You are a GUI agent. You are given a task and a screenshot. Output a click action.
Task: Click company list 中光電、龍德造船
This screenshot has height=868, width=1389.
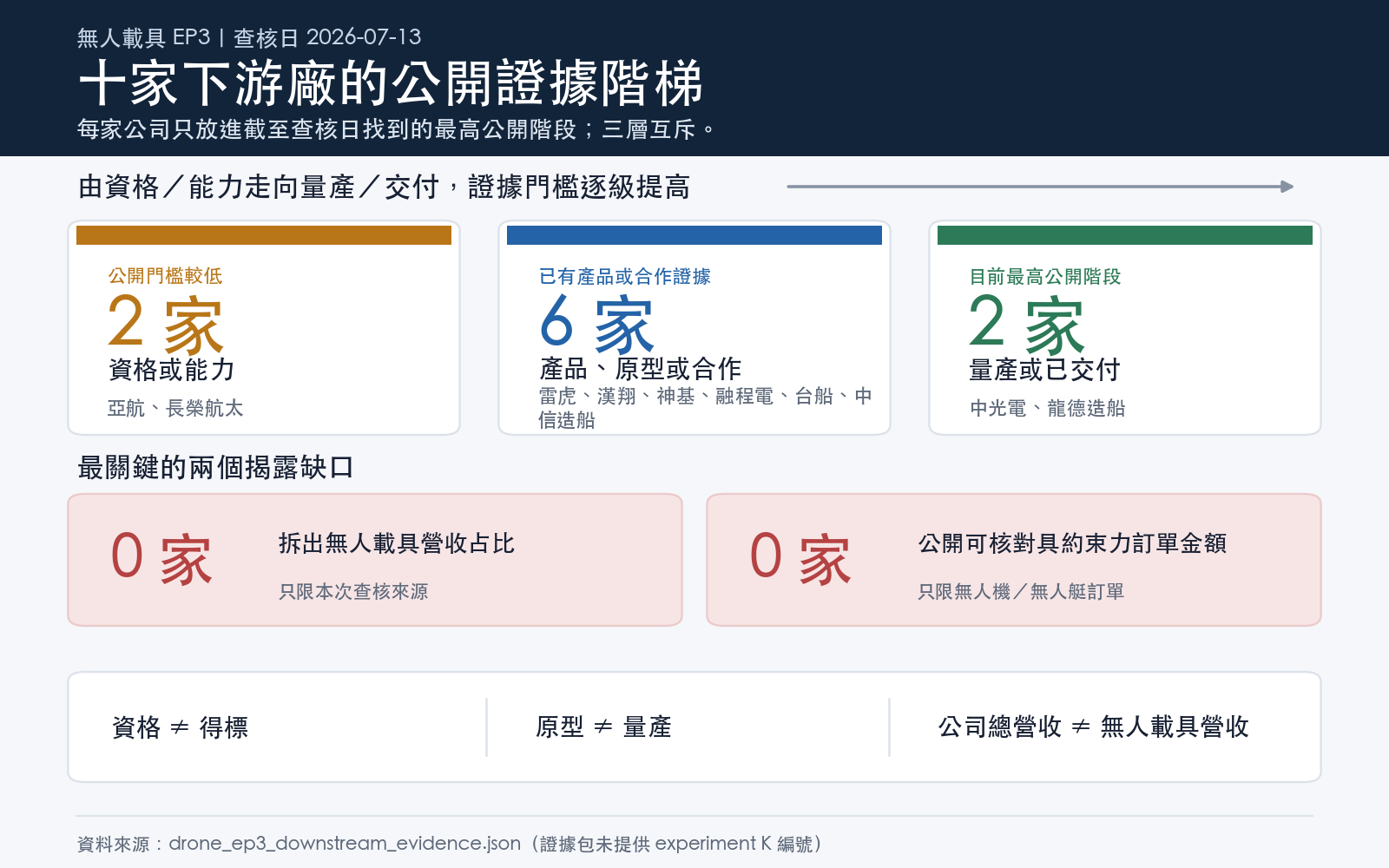[x=1047, y=408]
